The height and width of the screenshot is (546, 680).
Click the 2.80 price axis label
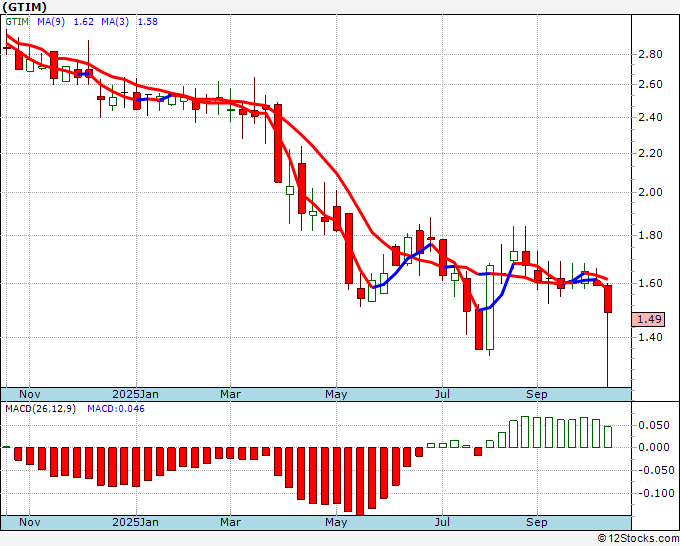(x=651, y=54)
